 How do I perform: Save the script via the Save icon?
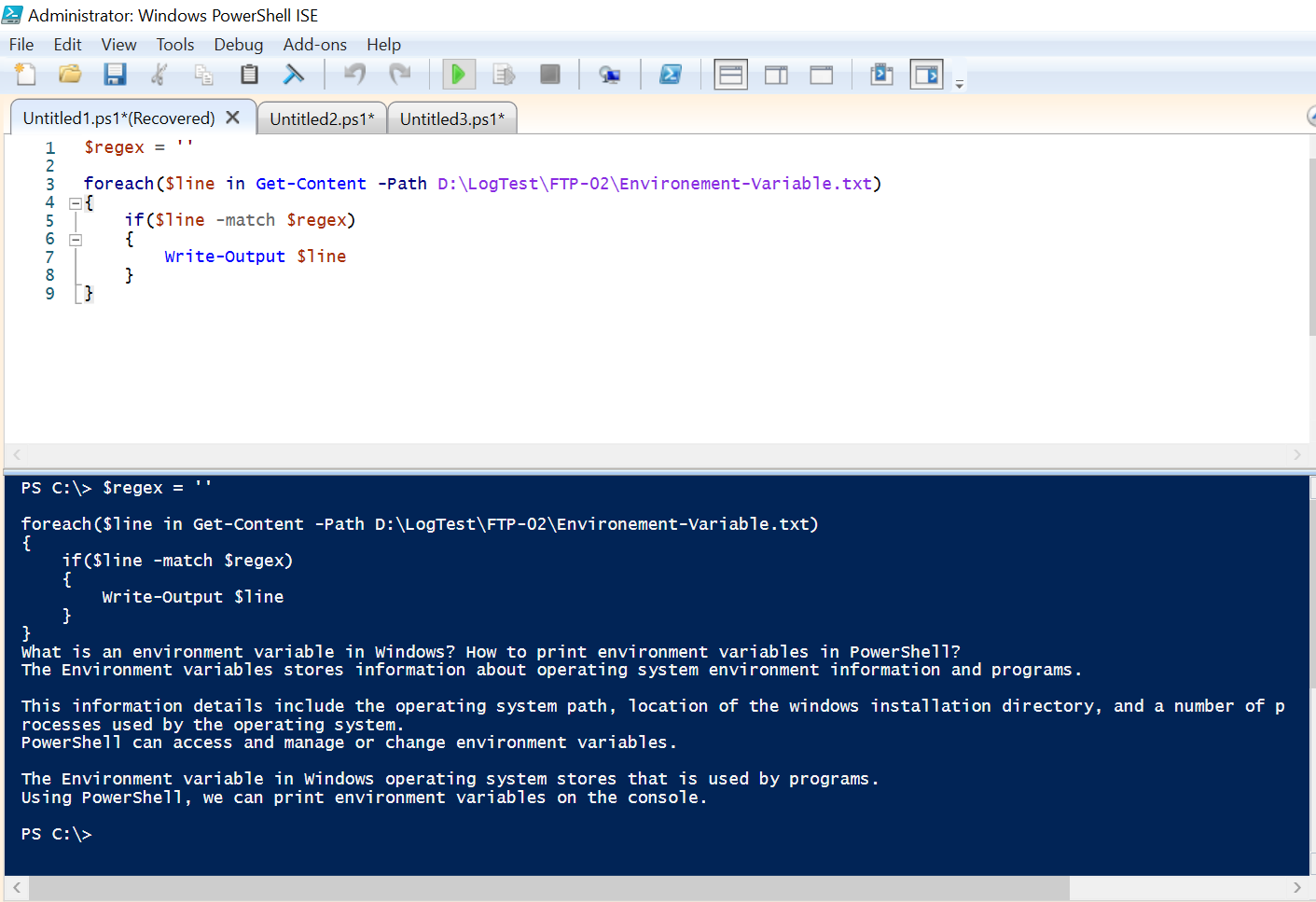(115, 74)
